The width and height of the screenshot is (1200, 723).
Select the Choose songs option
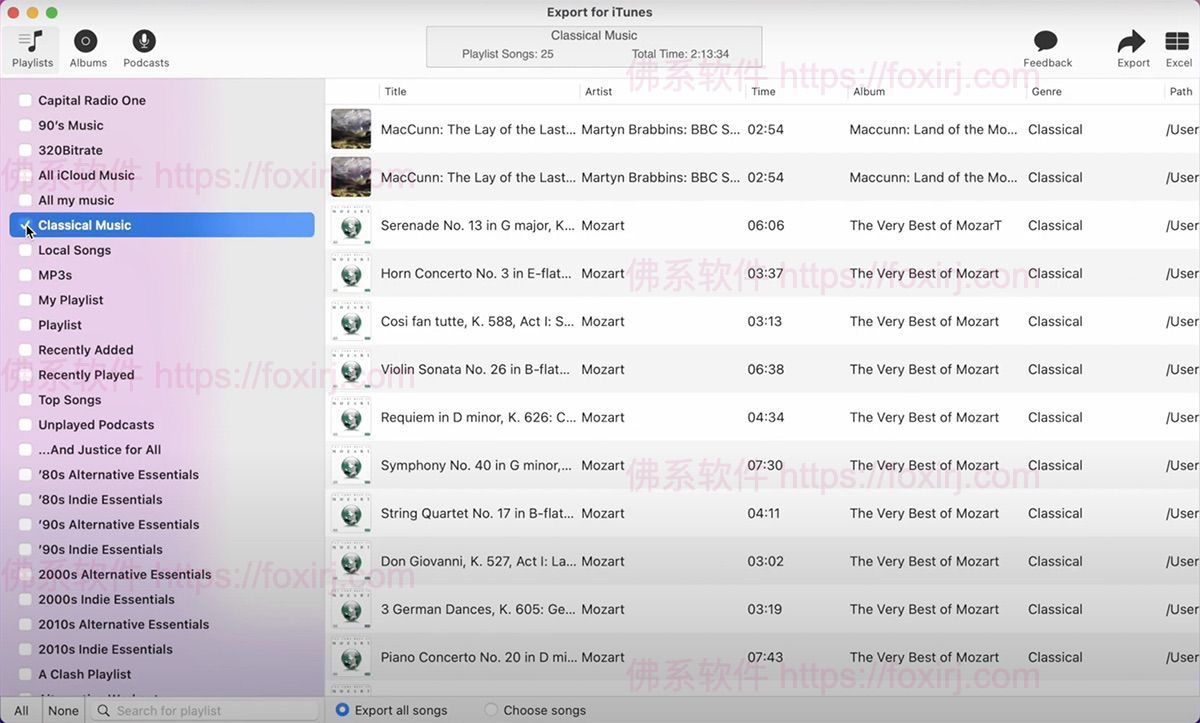pyautogui.click(x=490, y=710)
